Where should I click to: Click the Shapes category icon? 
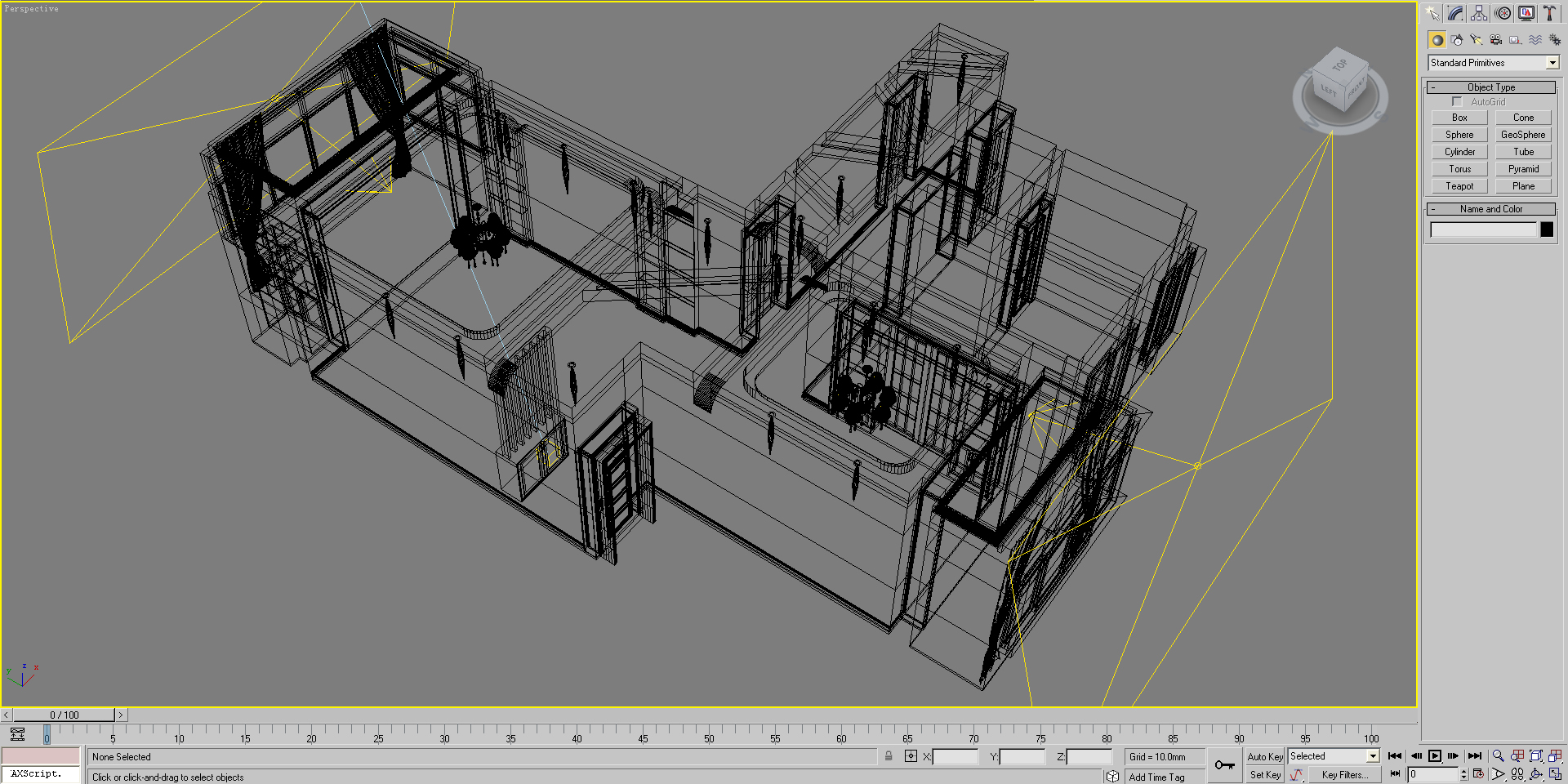pos(1457,39)
